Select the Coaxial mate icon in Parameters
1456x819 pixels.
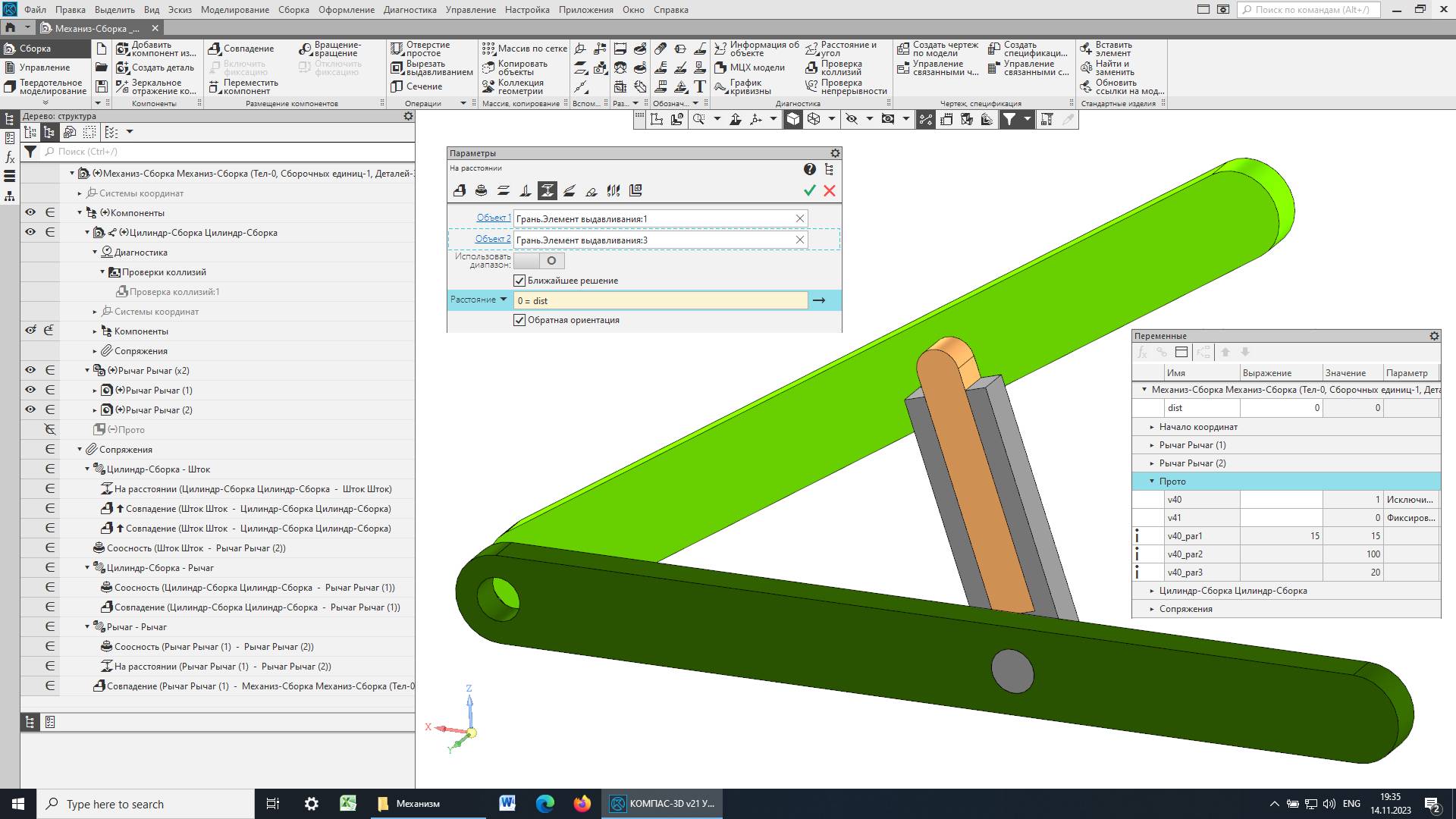click(481, 191)
